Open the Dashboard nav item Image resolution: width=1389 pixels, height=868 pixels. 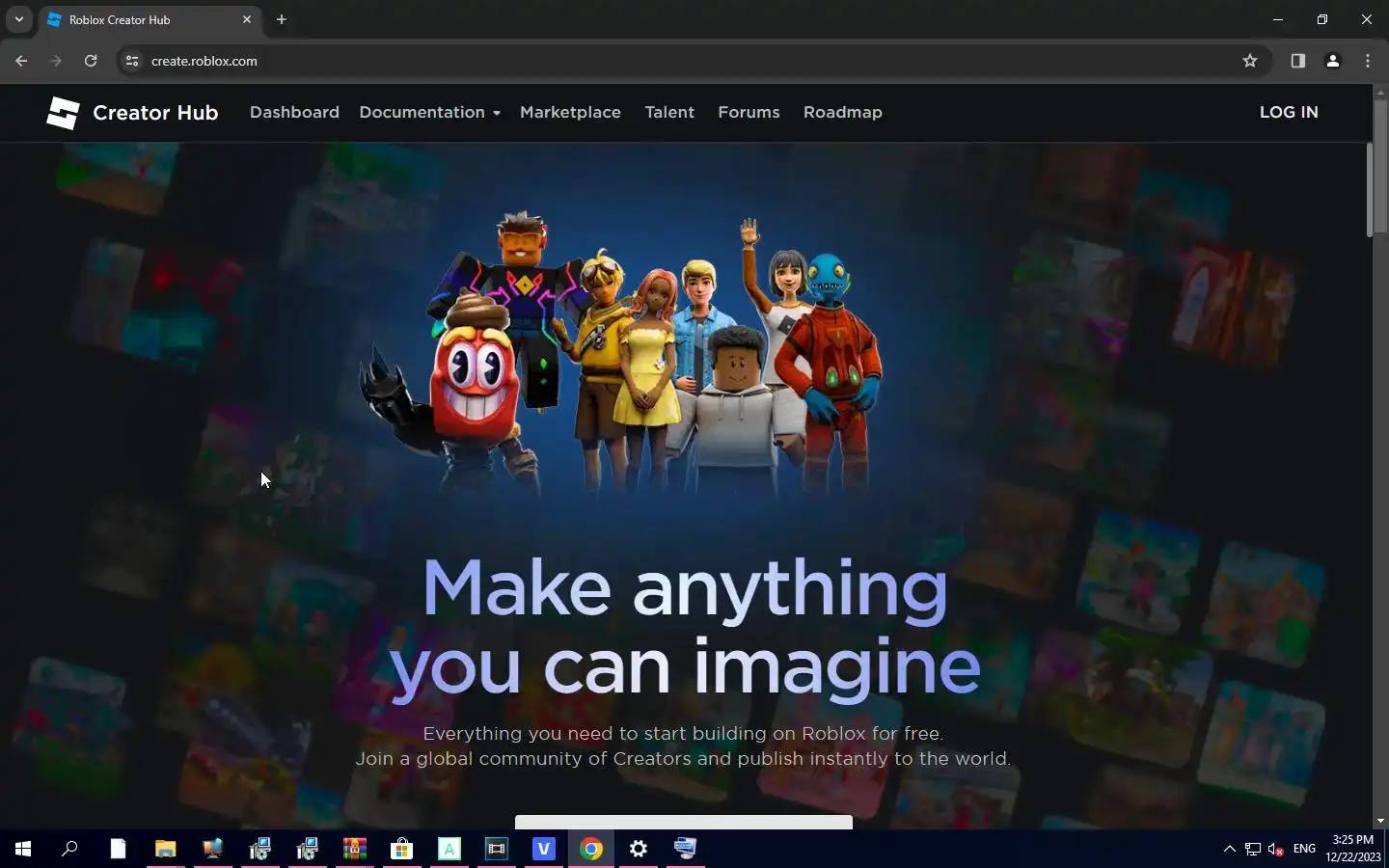click(294, 112)
